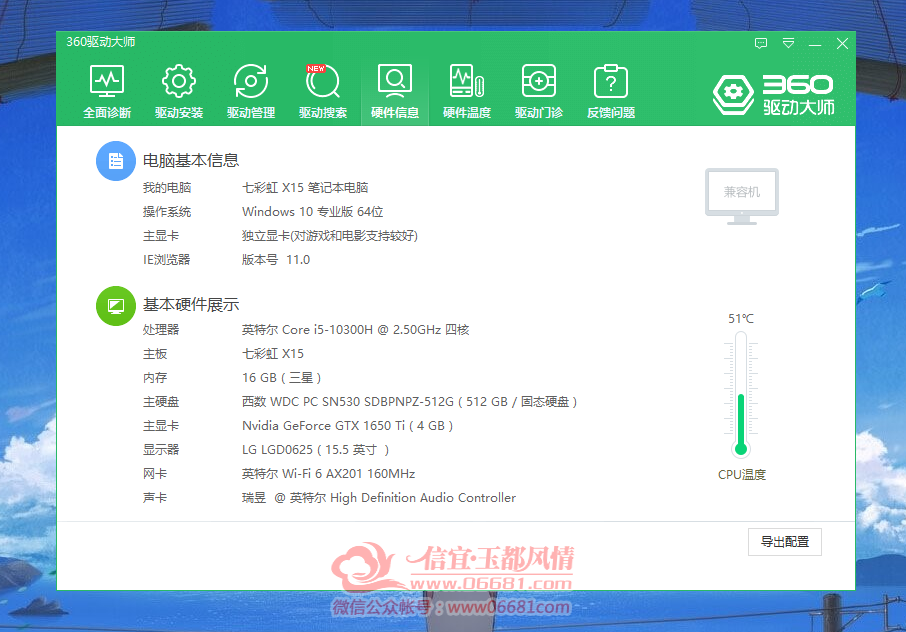Click the 操作系统 label
906x632 pixels.
click(167, 212)
